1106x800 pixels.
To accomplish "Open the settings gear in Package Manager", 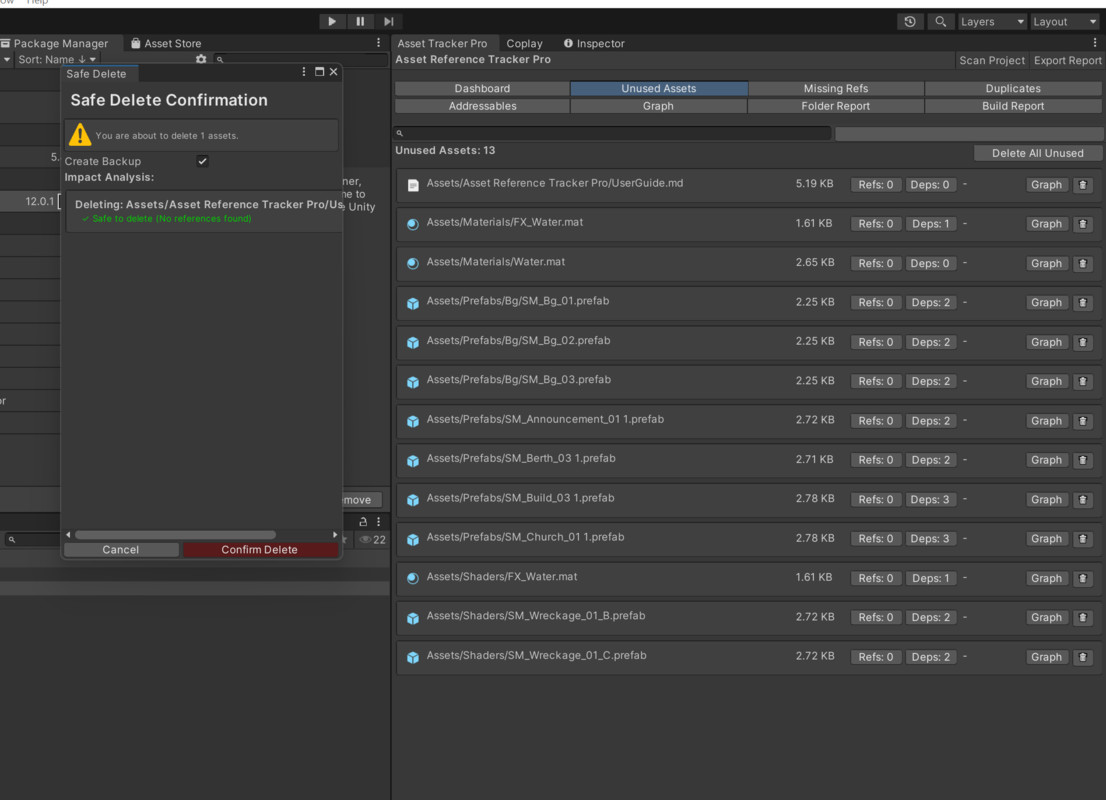I will [200, 60].
